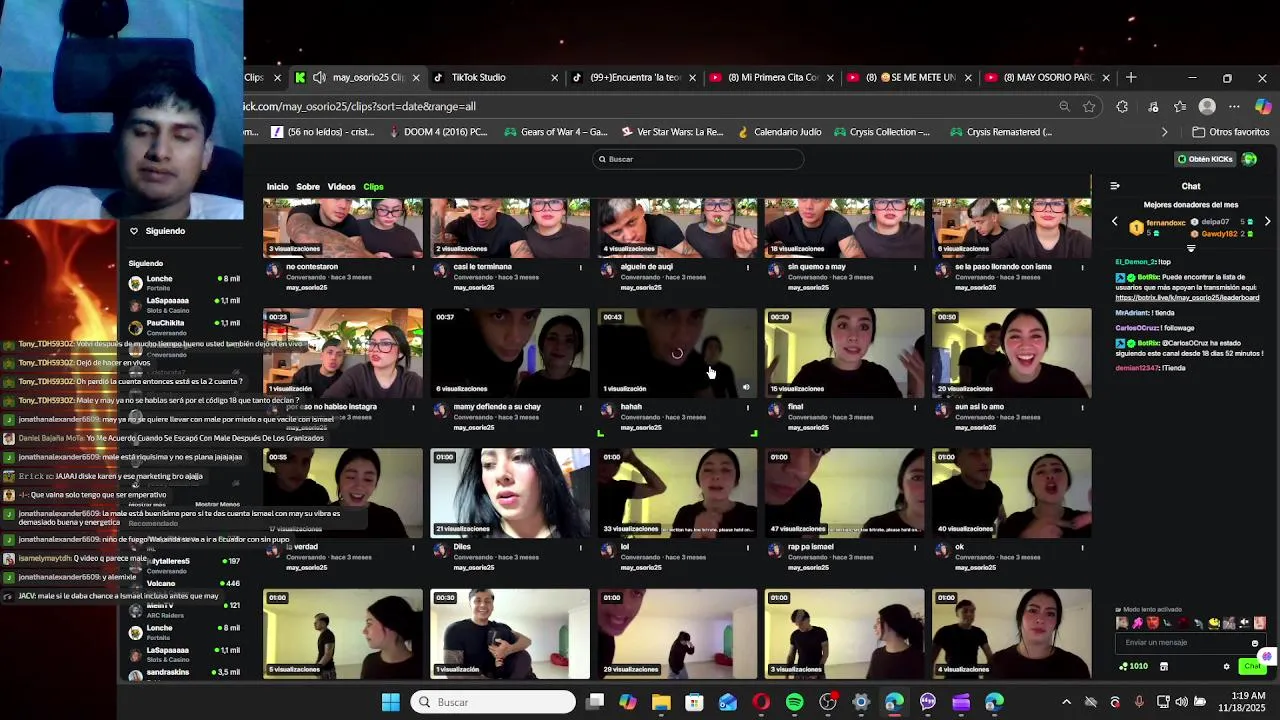Toggle mute icon on the 'hahah' clip preview
Screen dimensions: 1280x720
(745, 387)
